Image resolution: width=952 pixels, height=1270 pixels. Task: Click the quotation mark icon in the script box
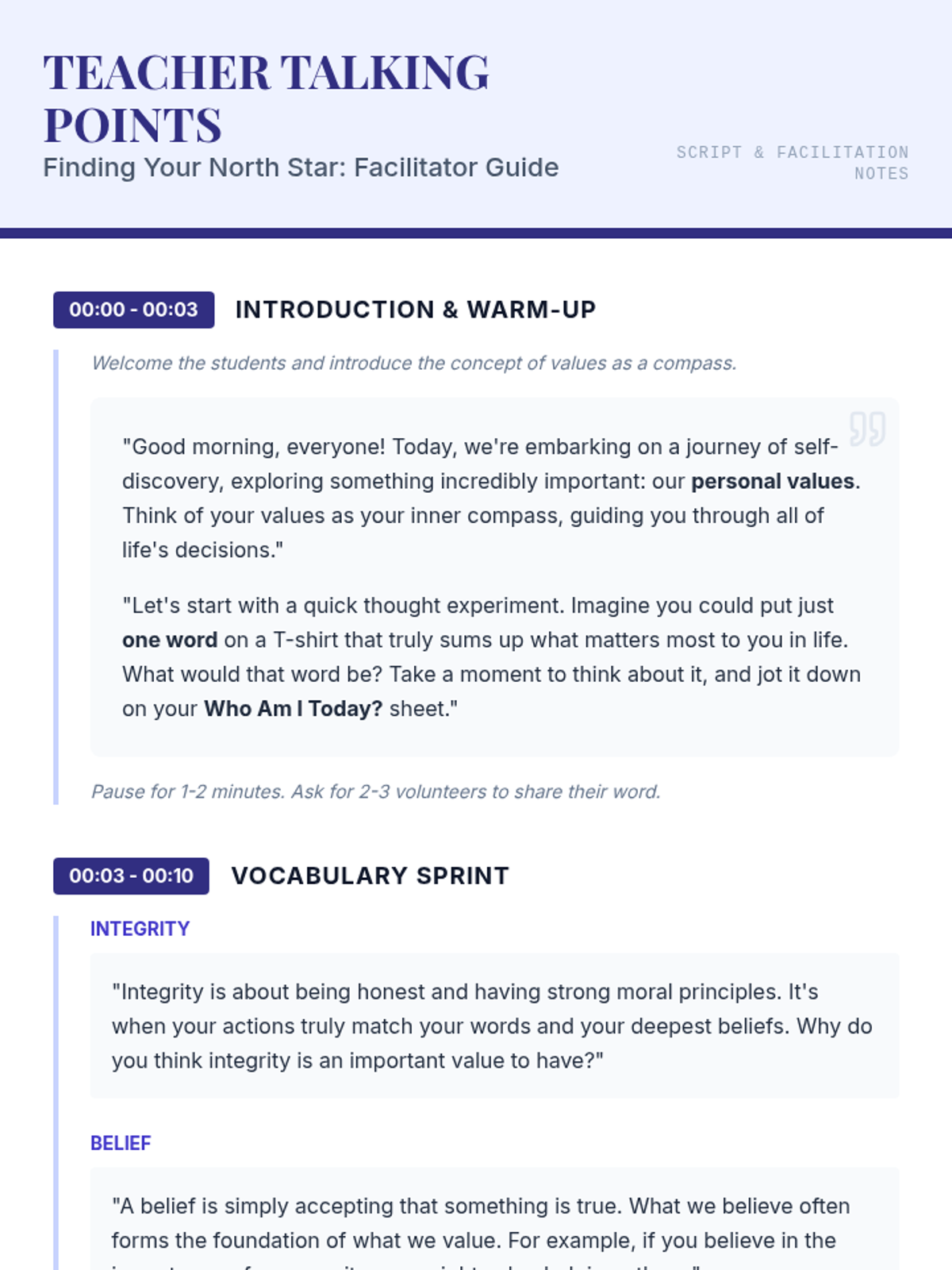pyautogui.click(x=866, y=429)
